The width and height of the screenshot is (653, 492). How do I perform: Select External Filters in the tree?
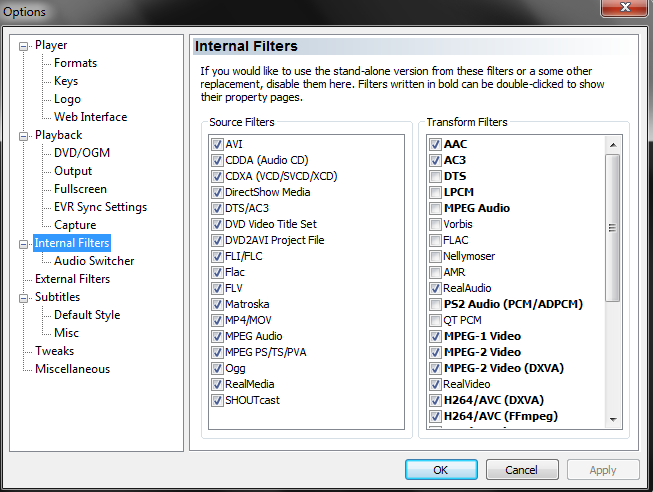click(72, 279)
